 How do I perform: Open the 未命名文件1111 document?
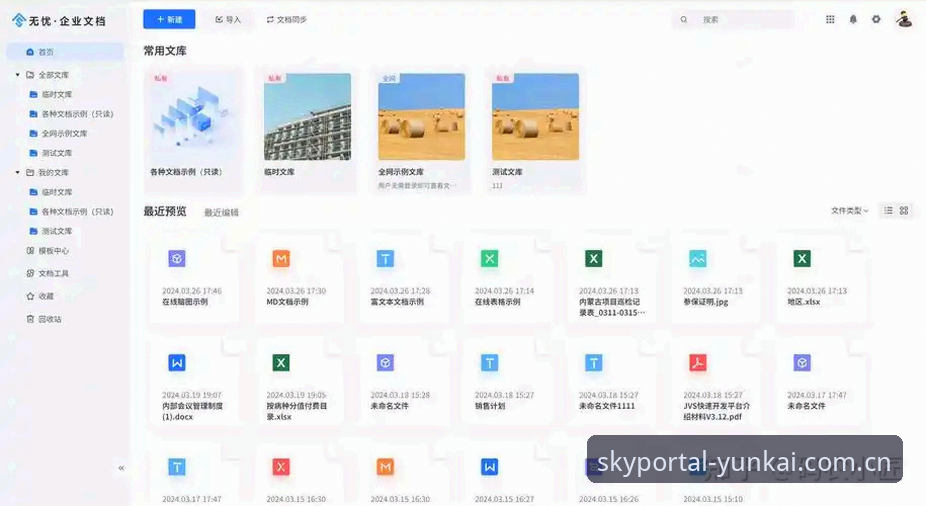tap(611, 384)
